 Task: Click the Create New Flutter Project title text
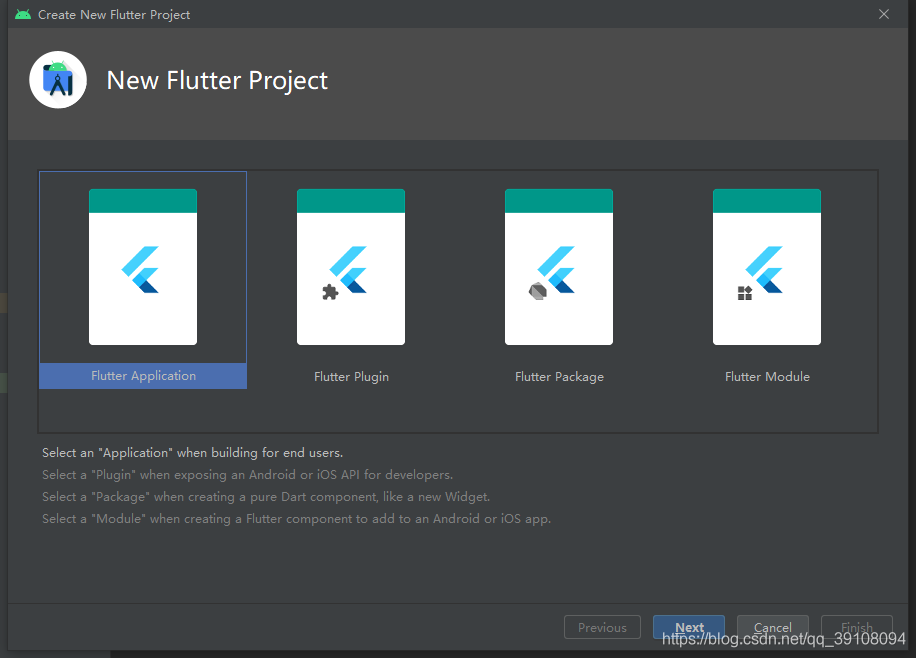tap(114, 15)
